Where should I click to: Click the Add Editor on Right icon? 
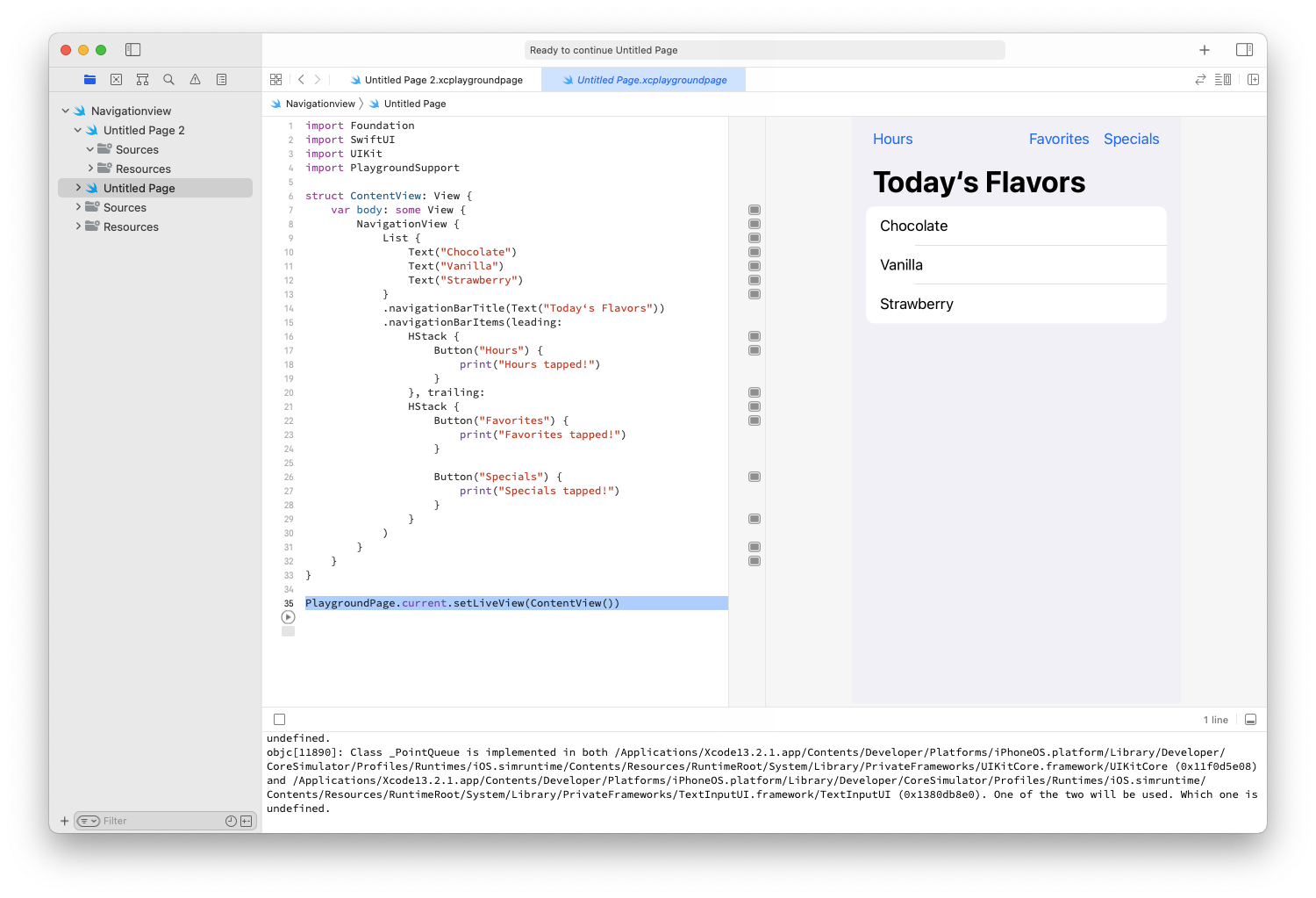(1253, 80)
